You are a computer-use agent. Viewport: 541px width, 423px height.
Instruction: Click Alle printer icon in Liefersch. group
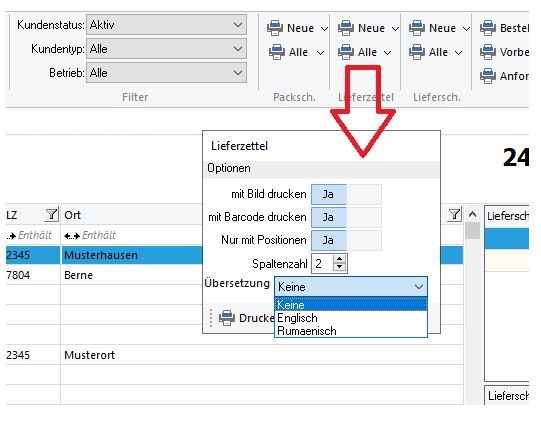click(x=417, y=52)
